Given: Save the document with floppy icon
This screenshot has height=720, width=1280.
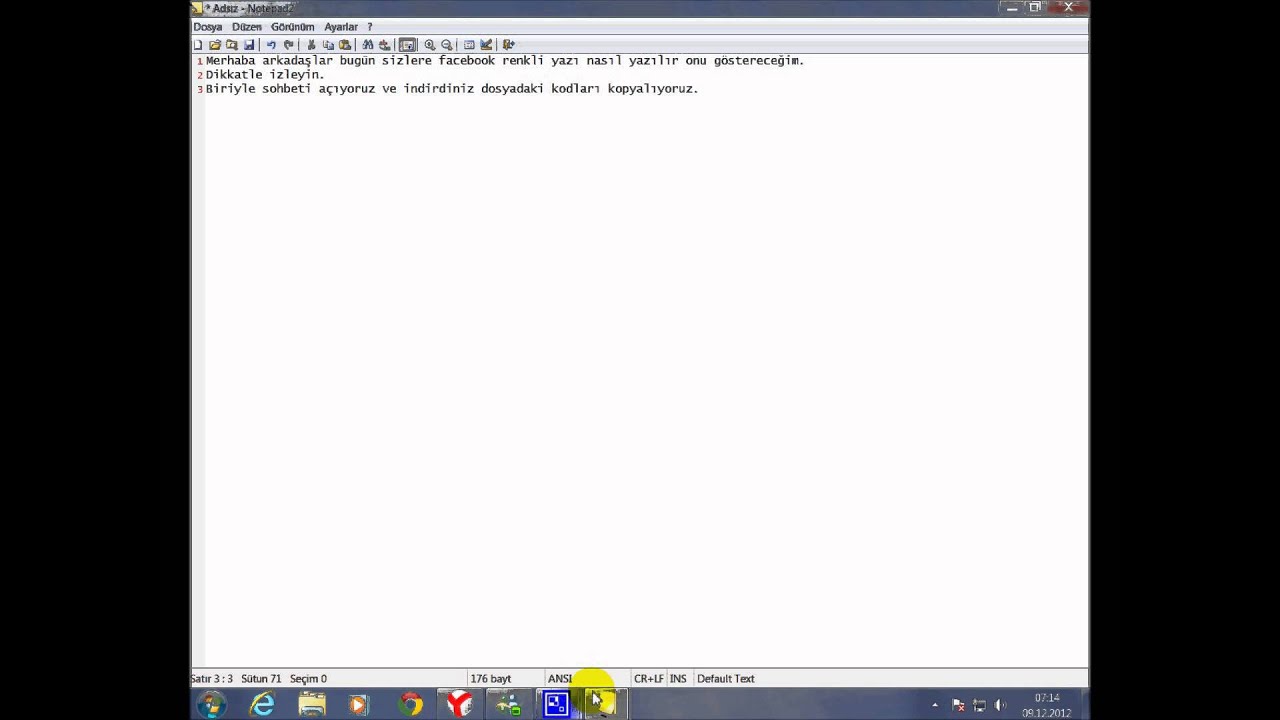Looking at the screenshot, I should pyautogui.click(x=249, y=45).
